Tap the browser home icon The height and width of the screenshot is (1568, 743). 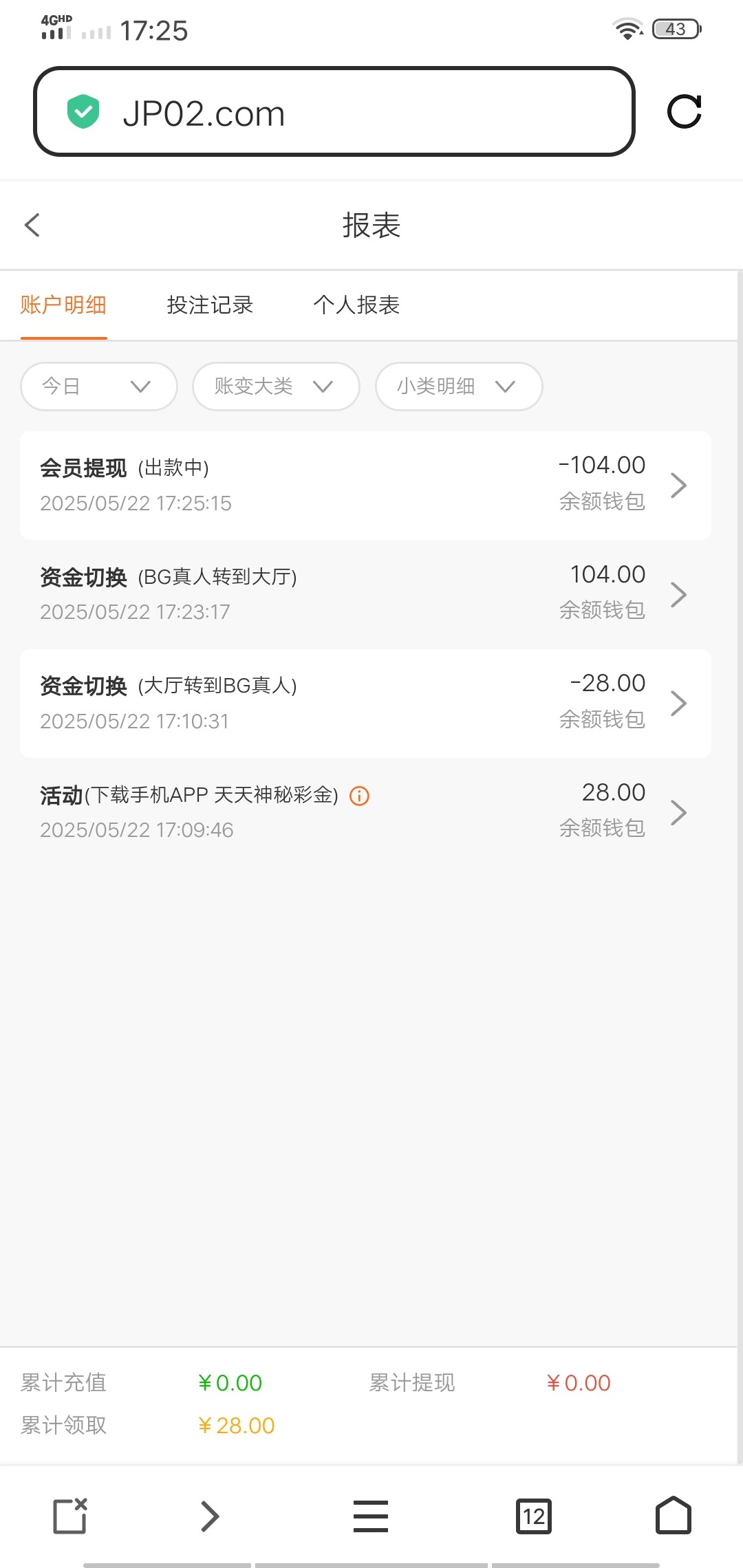[673, 1516]
